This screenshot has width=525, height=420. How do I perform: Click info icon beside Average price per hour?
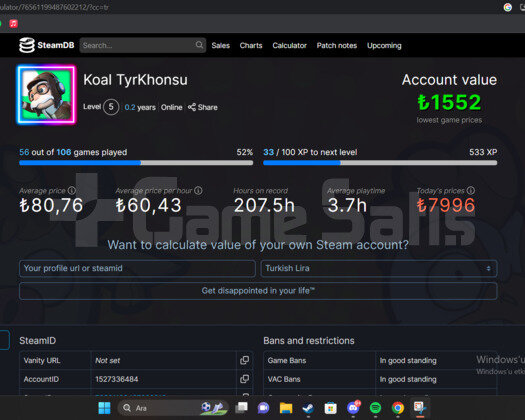click(x=198, y=191)
